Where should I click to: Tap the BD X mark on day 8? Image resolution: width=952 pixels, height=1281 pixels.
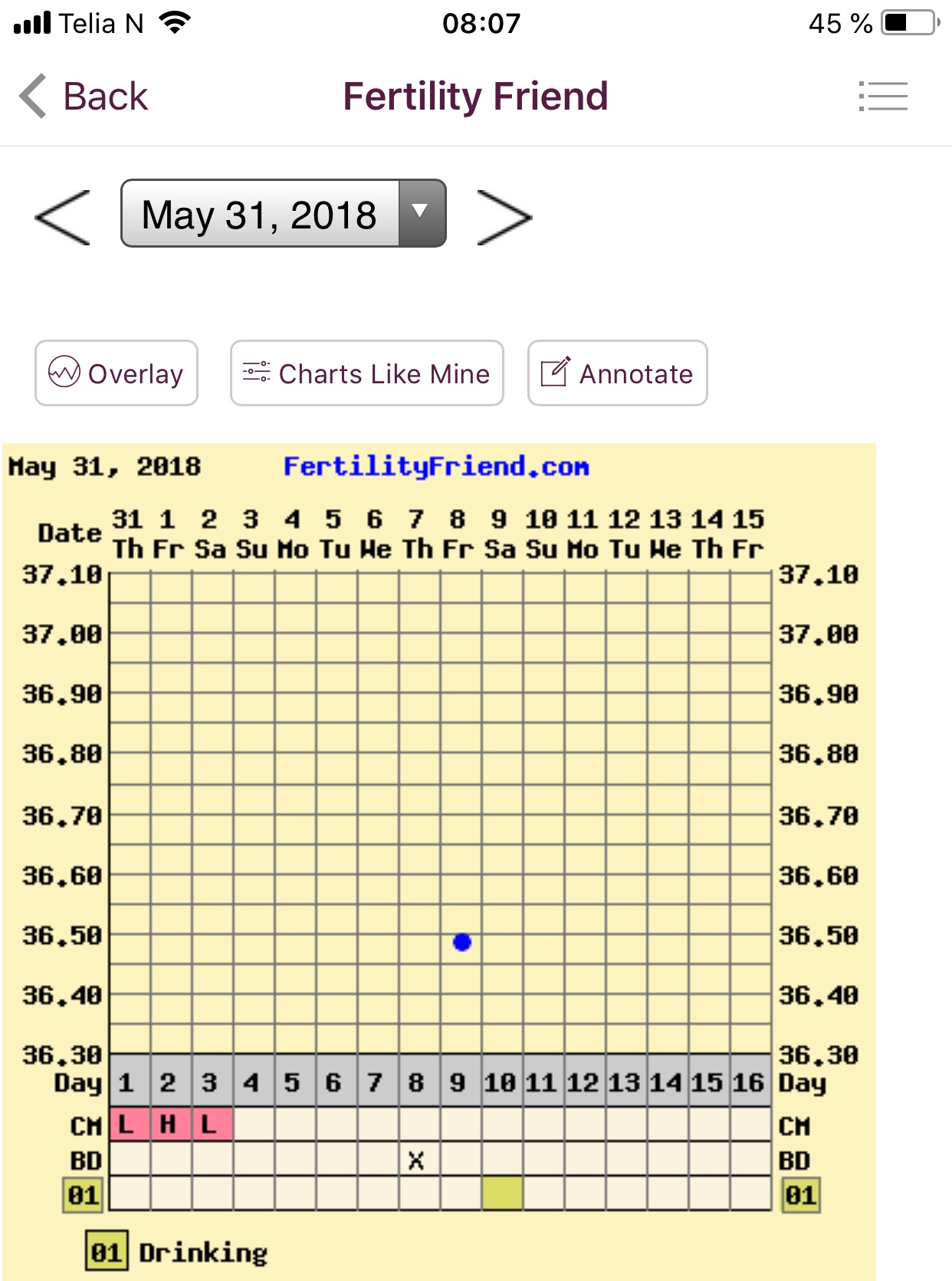pyautogui.click(x=416, y=1161)
